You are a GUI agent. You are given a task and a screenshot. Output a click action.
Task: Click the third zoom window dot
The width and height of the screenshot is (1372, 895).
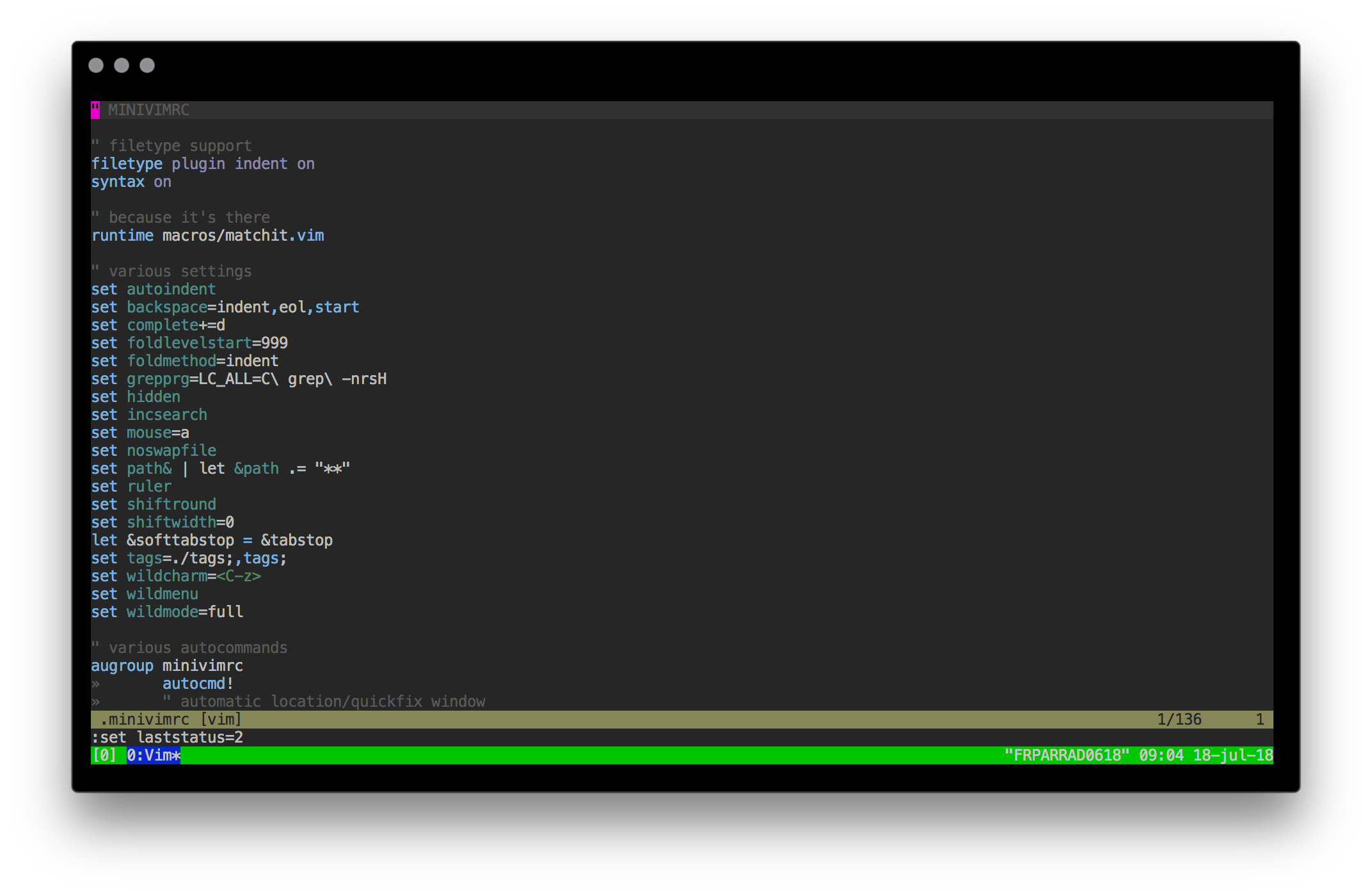(147, 65)
